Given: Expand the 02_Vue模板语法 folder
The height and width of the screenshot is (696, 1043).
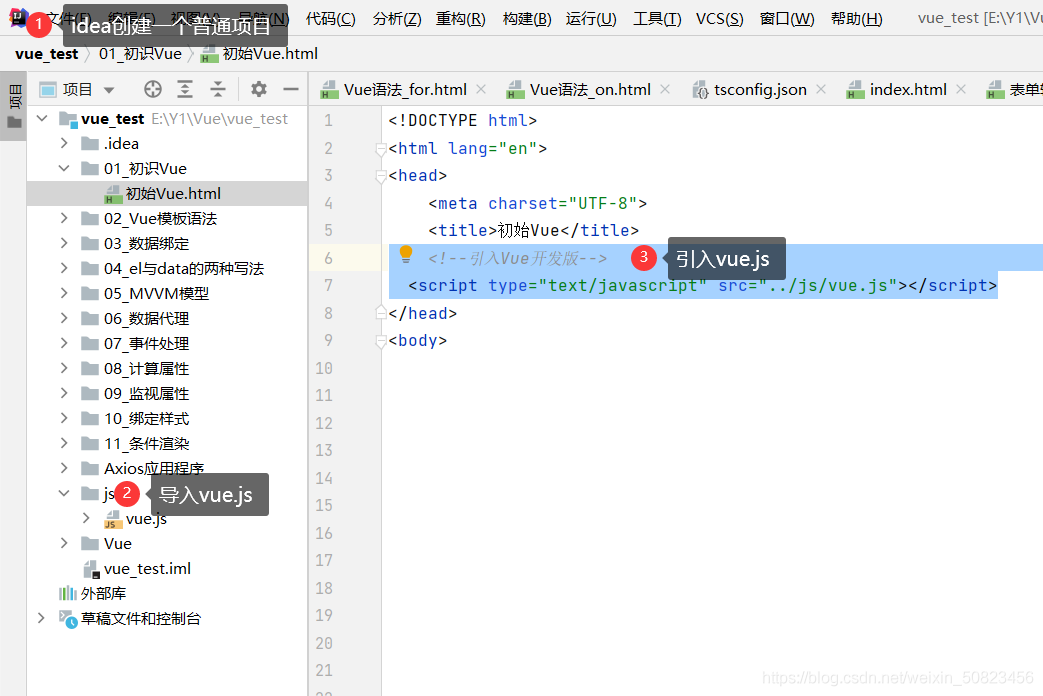Looking at the screenshot, I should pyautogui.click(x=64, y=218).
